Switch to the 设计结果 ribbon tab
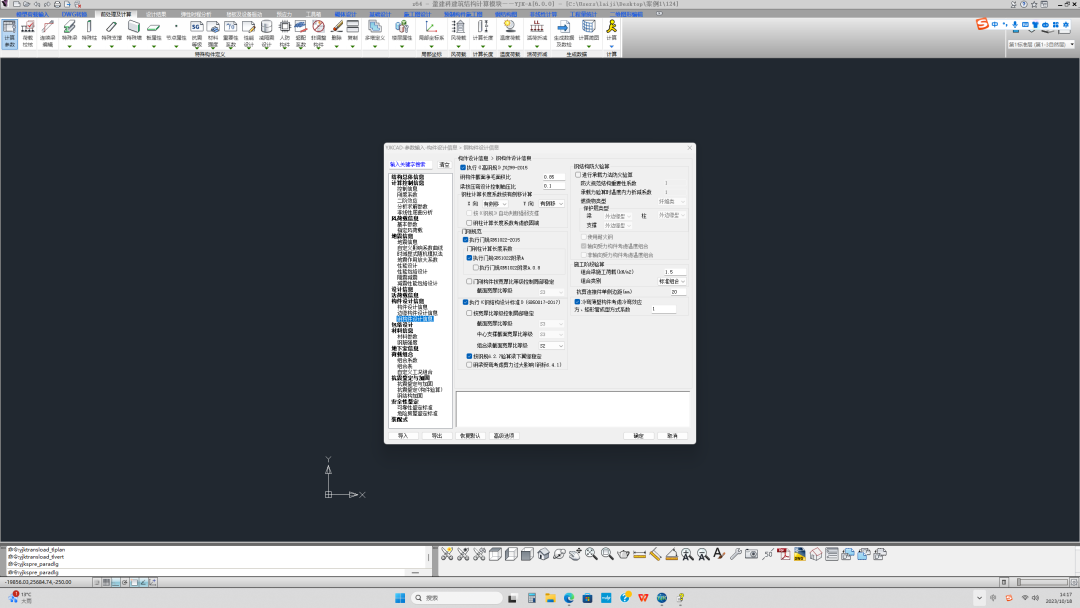The image size is (1080, 608). 156,14
